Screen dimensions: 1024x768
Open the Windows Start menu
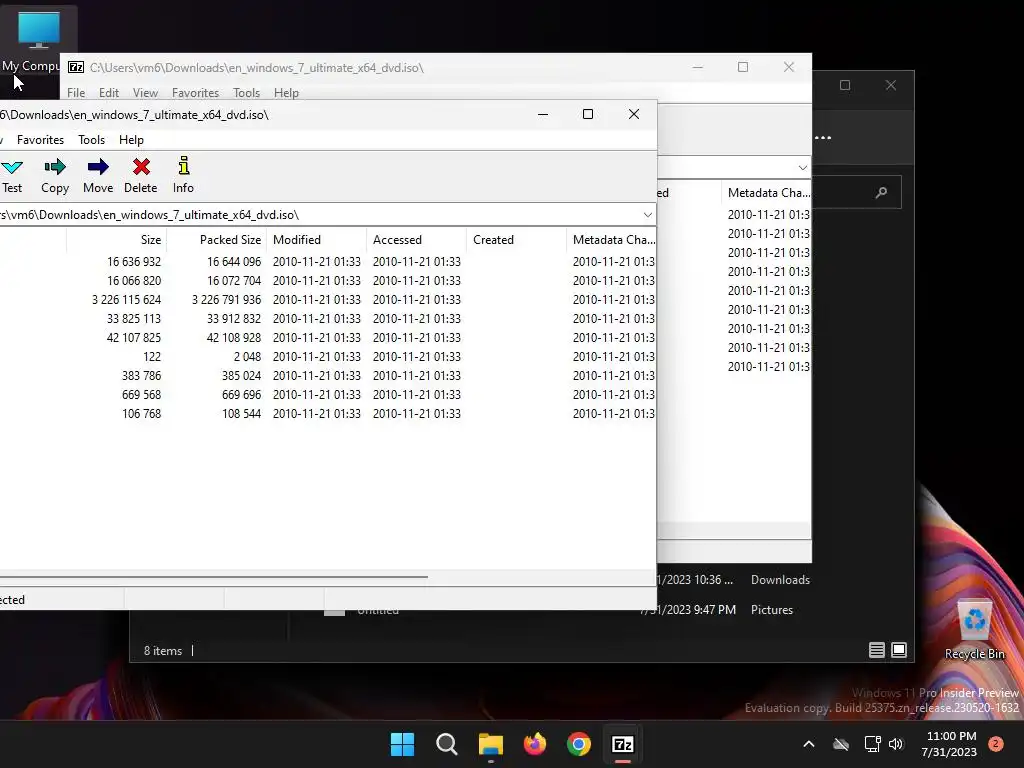(x=402, y=744)
